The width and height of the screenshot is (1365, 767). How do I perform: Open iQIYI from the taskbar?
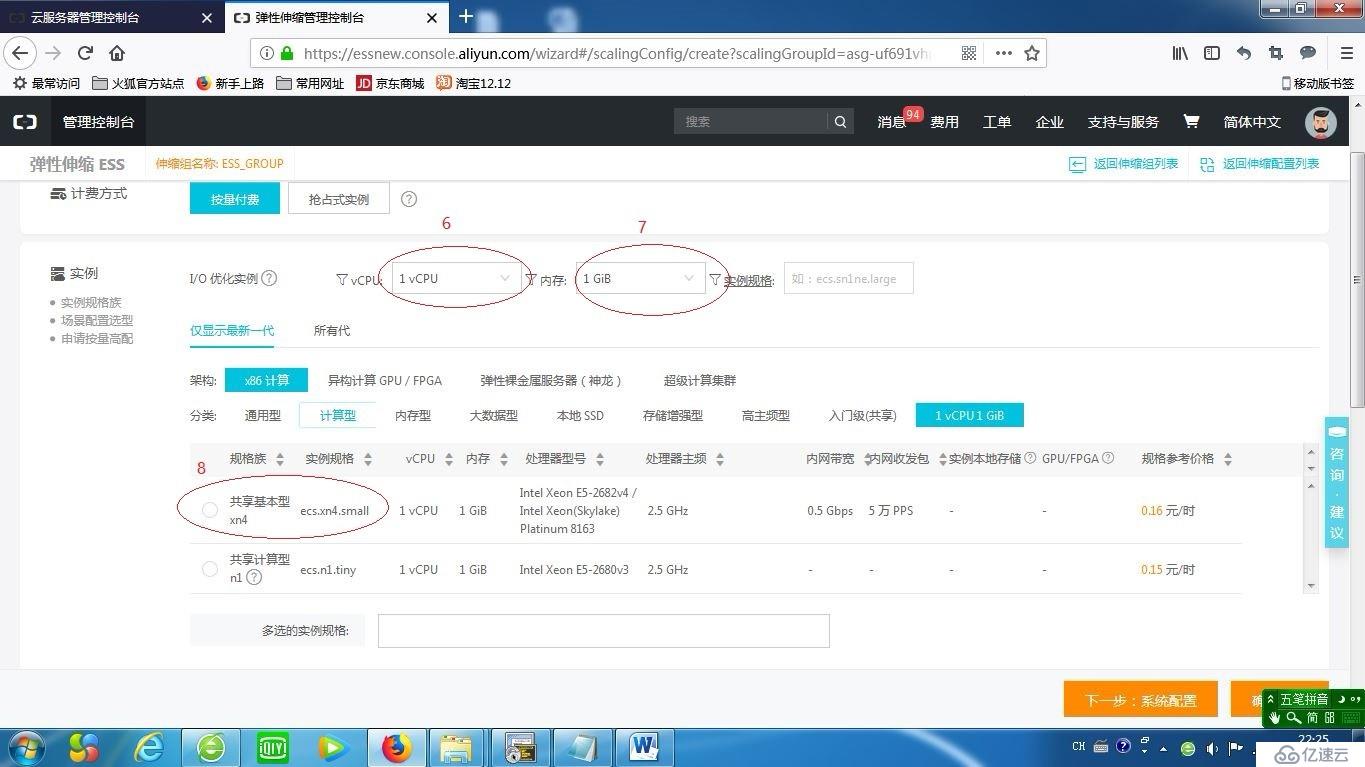[272, 747]
